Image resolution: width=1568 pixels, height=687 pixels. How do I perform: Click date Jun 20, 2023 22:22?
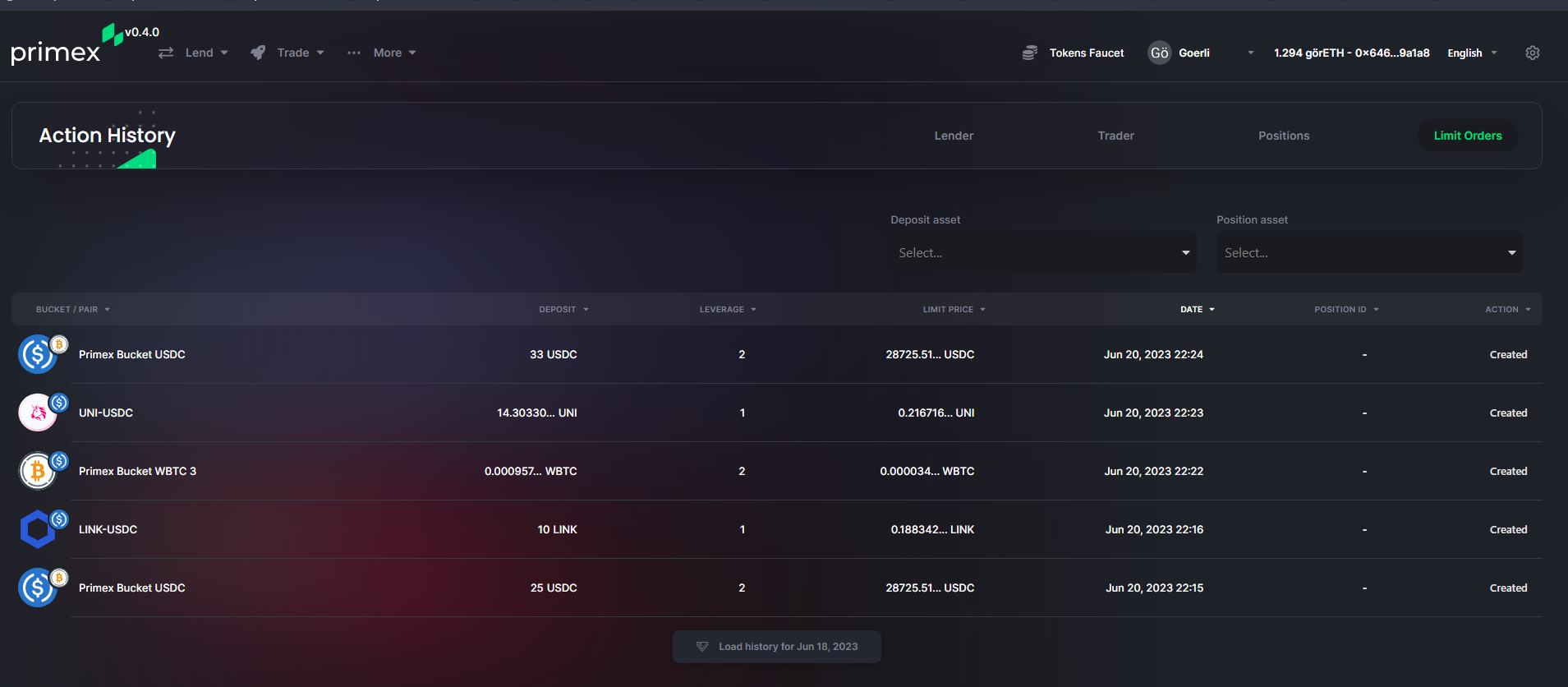1154,471
